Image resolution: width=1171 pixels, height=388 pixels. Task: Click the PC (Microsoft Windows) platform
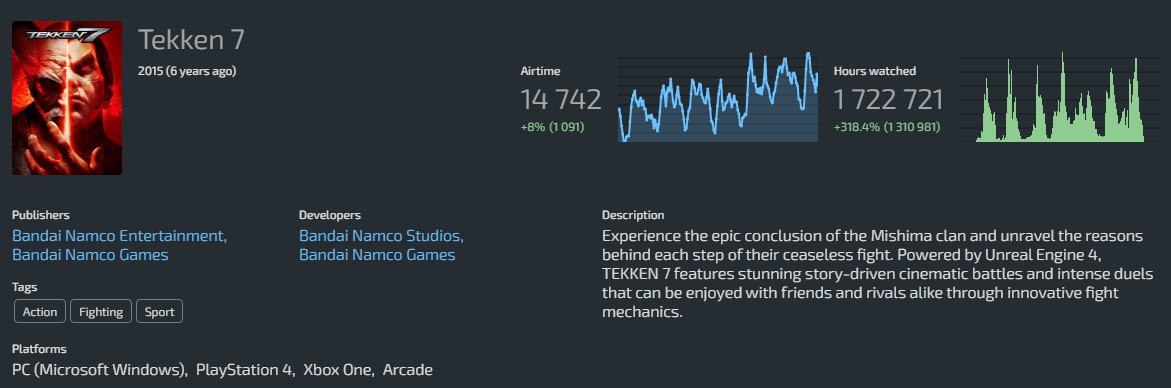coord(99,369)
